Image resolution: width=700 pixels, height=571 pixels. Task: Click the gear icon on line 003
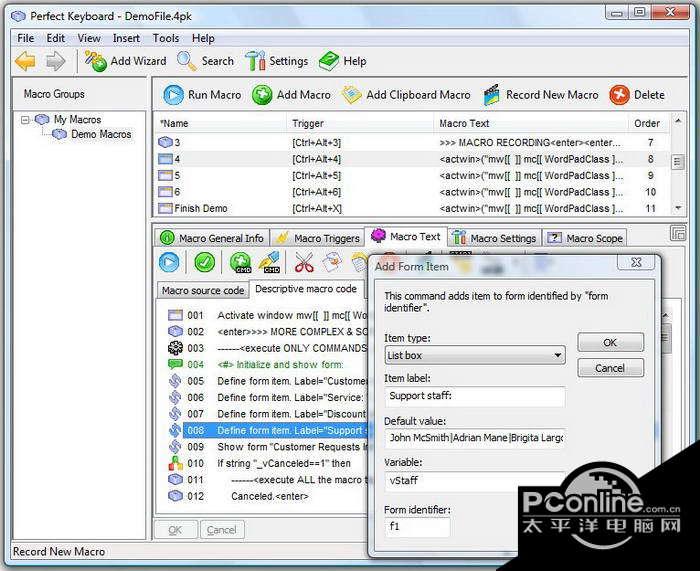[175, 348]
